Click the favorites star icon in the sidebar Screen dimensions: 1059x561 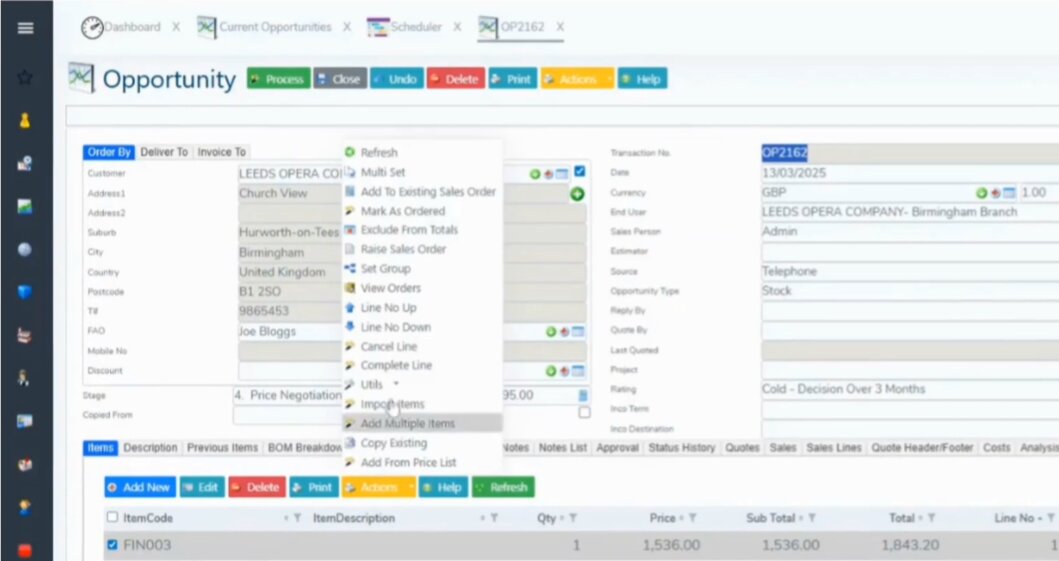[x=25, y=77]
